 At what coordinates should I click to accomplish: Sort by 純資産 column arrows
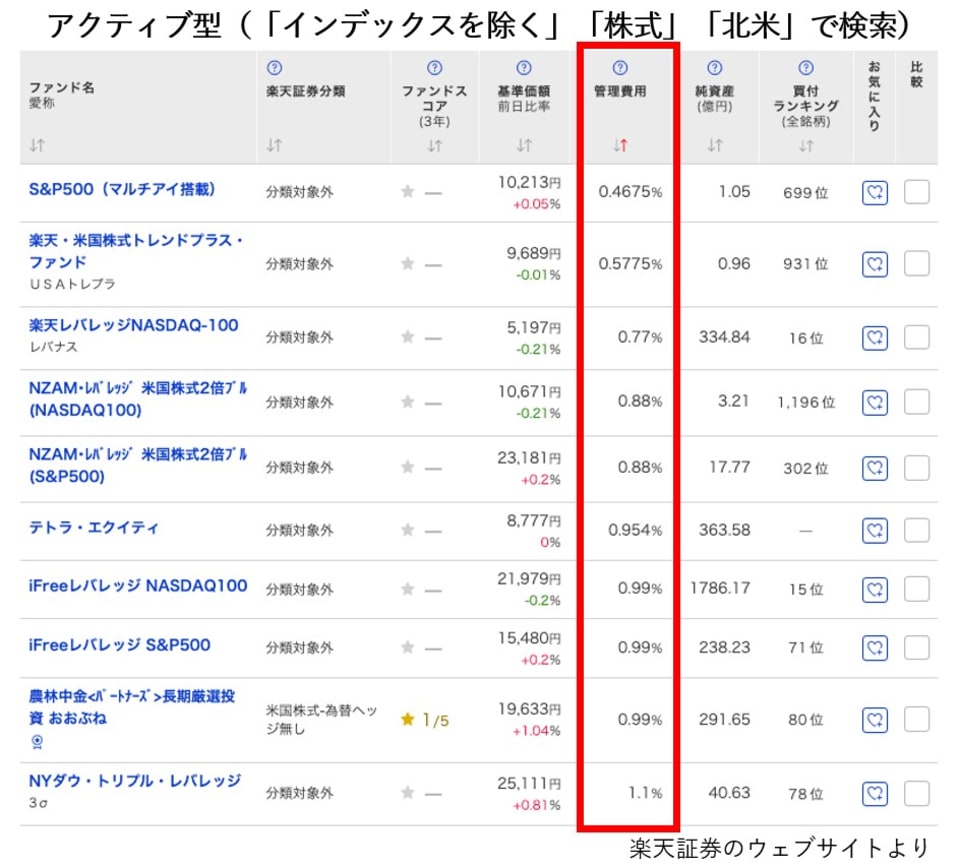point(714,145)
